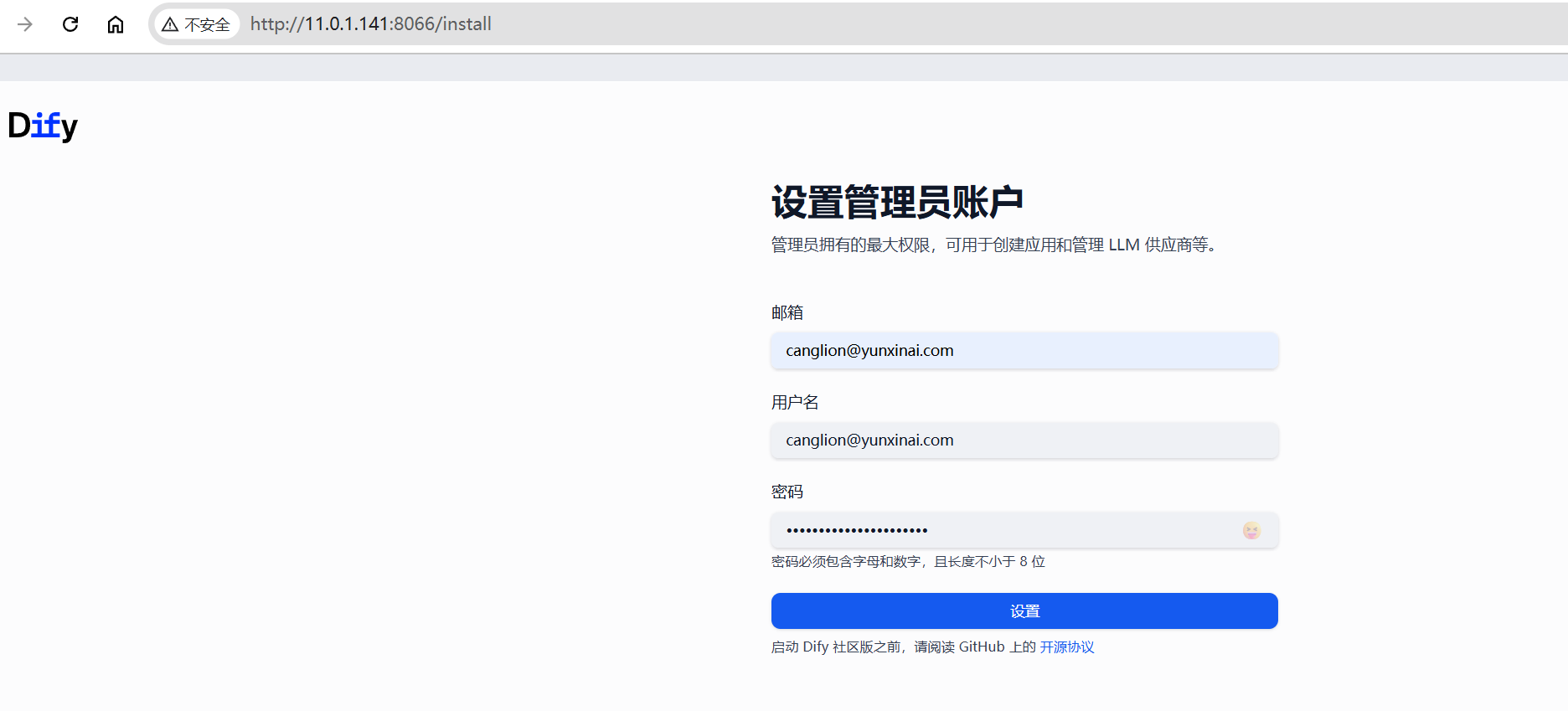
Task: Click the 管理员拥有的最大权限 description text
Action: coord(995,245)
